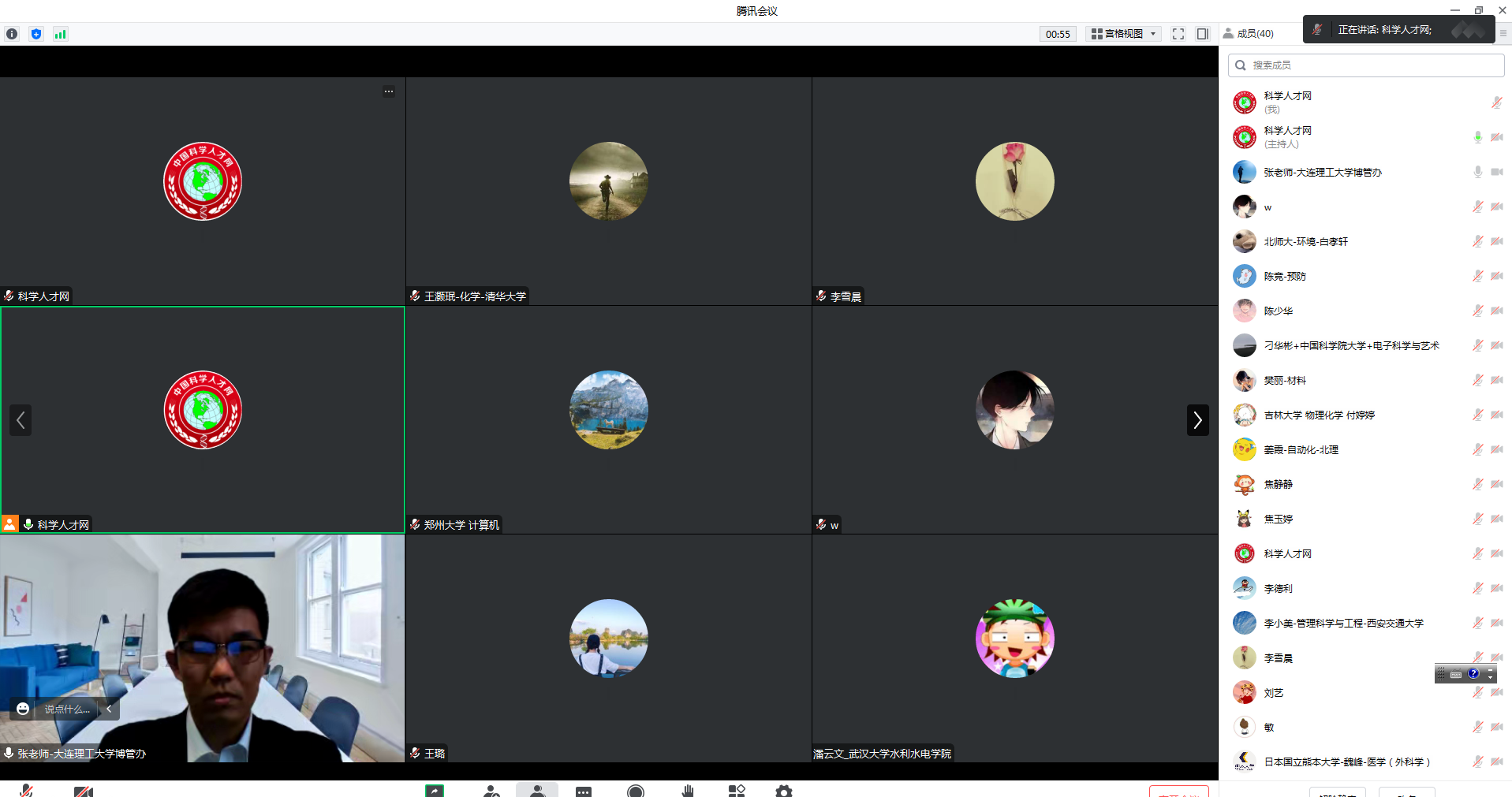
Task: Select member 焦玉婷
Action: tap(1366, 519)
